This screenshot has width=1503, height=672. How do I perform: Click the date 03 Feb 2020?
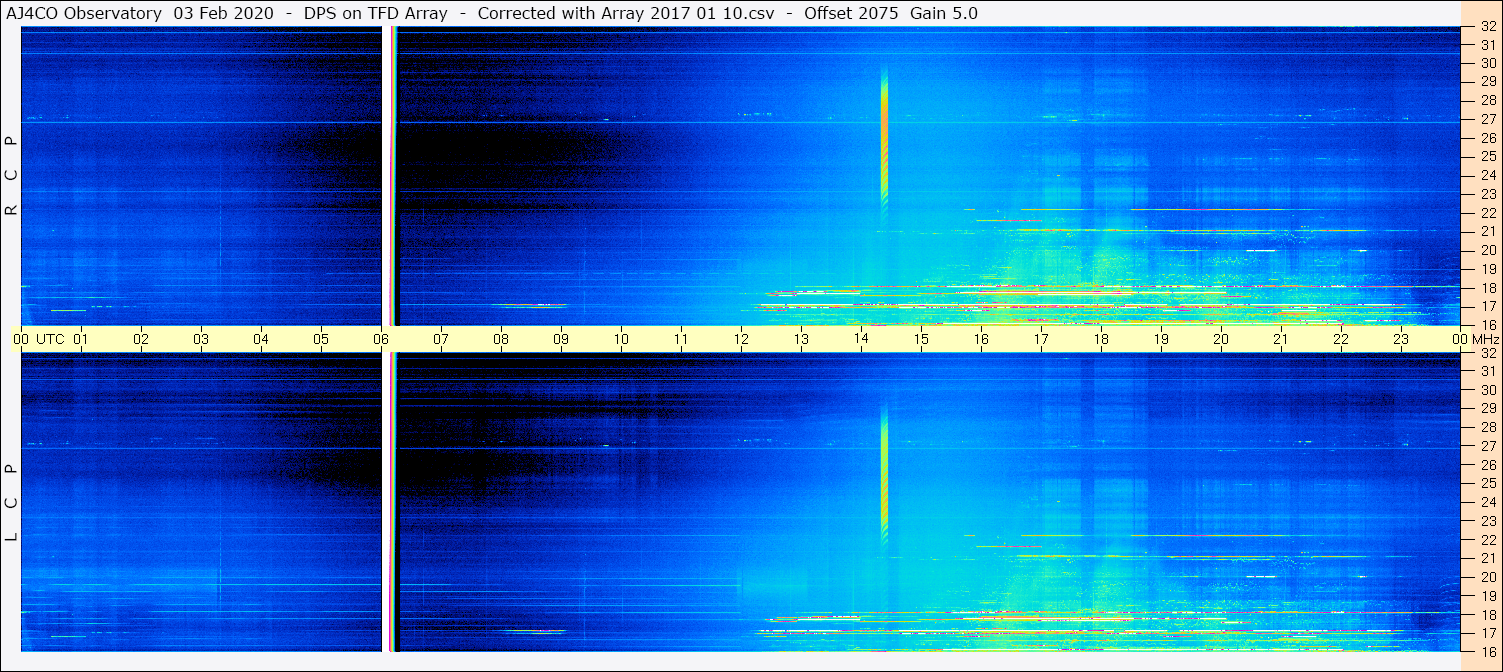click(x=224, y=13)
